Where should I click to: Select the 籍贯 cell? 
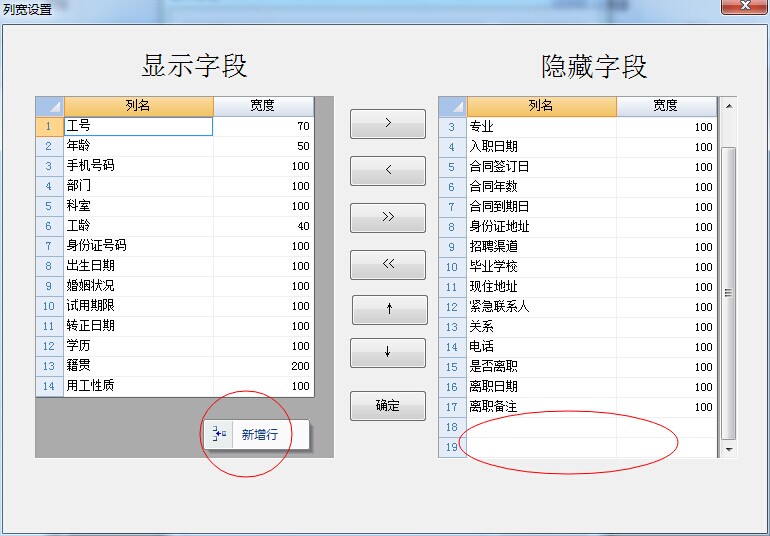pyautogui.click(x=138, y=366)
